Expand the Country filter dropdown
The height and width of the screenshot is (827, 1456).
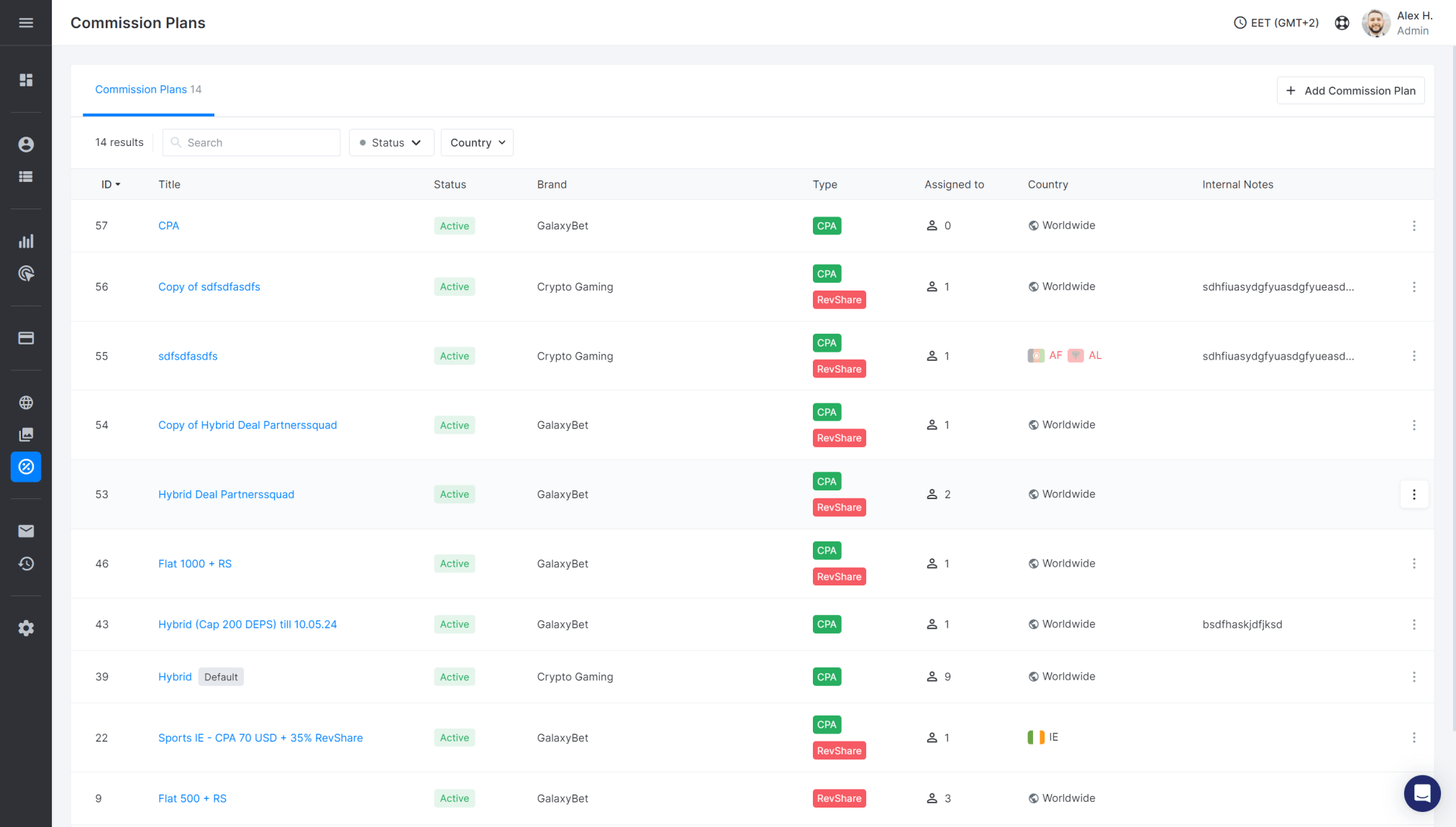coord(476,142)
